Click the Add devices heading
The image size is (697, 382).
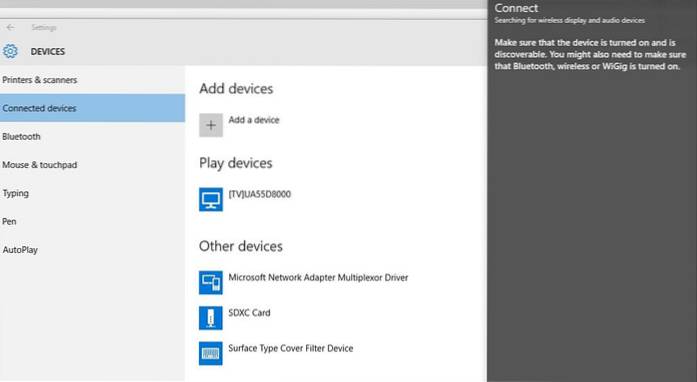(x=236, y=88)
